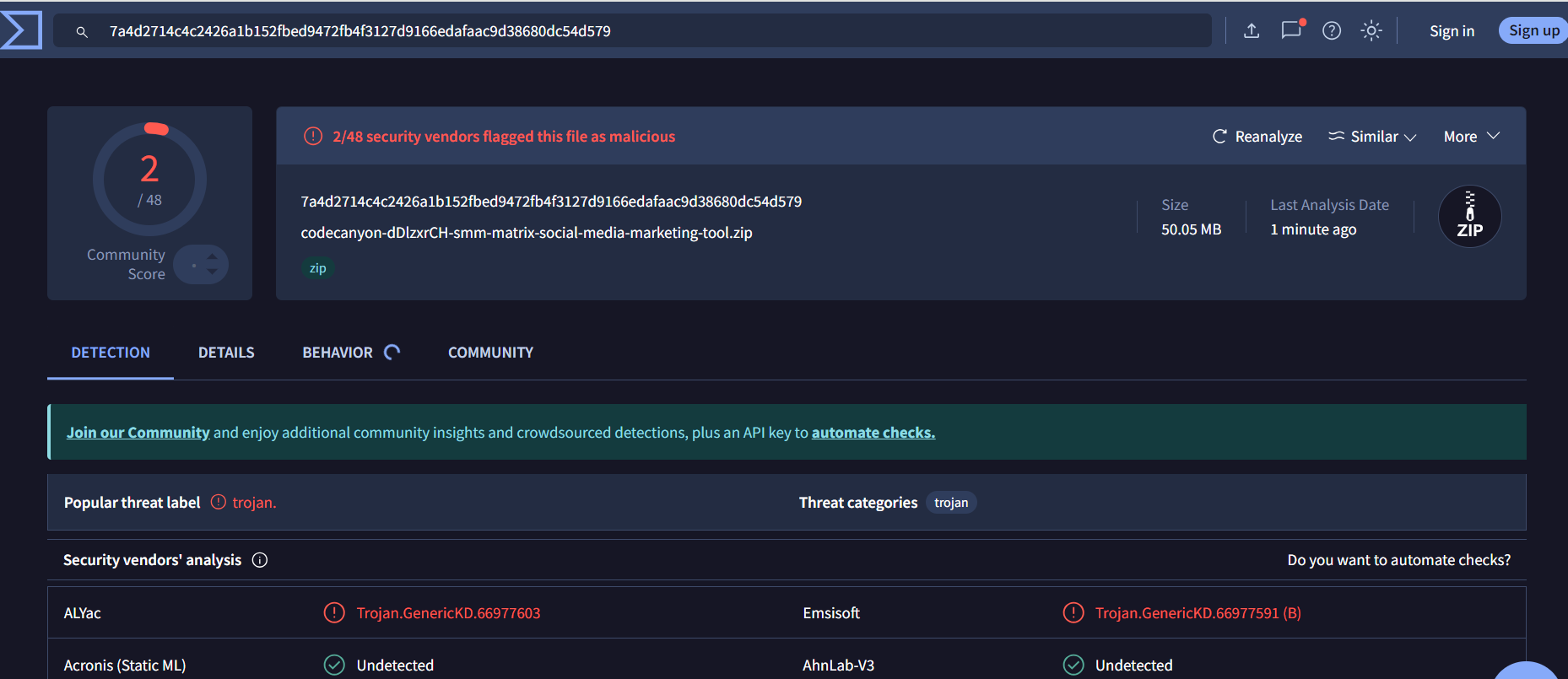Open the help question mark icon
This screenshot has height=679, width=1568.
(1332, 31)
